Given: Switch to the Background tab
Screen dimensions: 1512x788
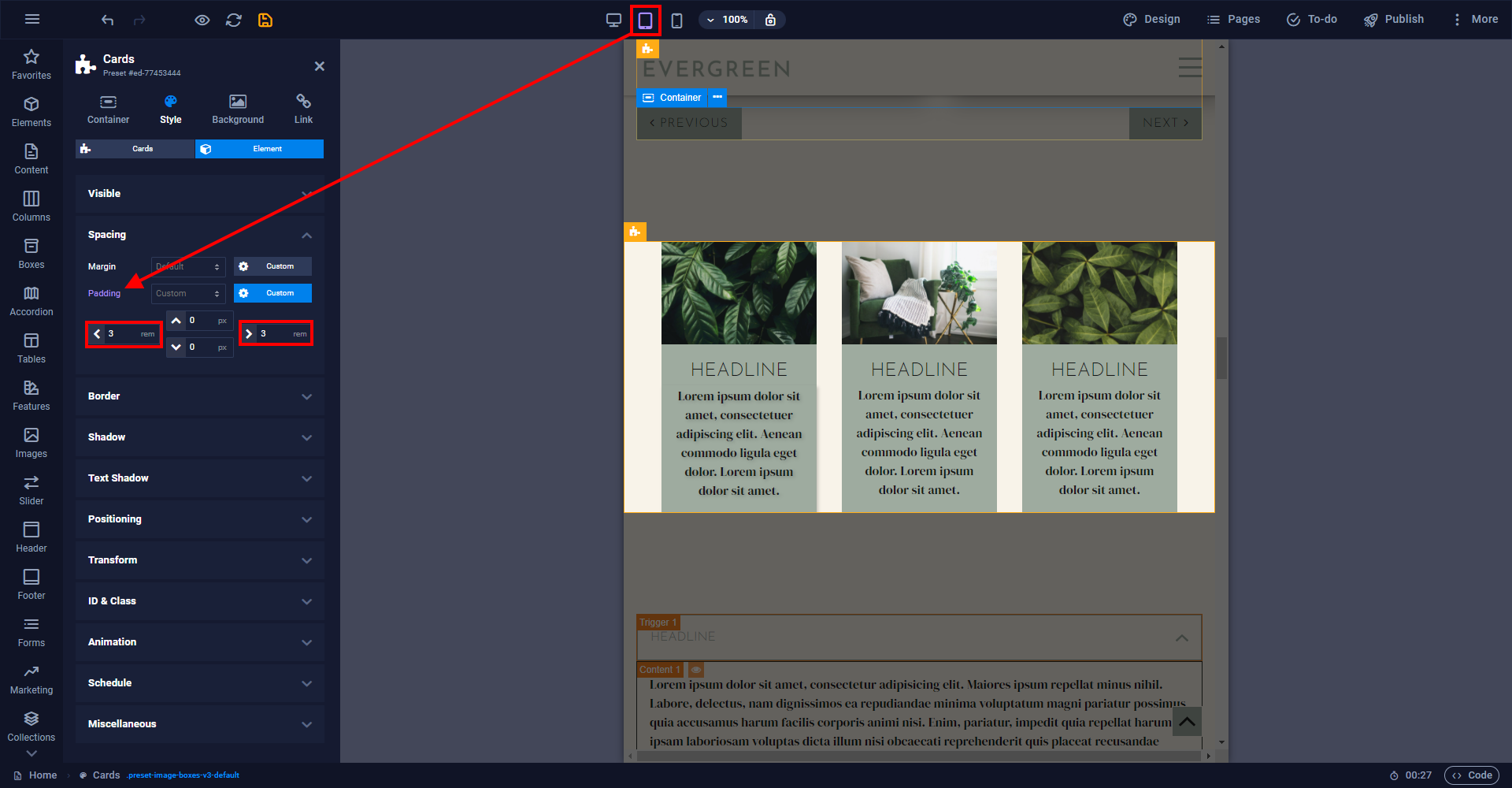Looking at the screenshot, I should [x=238, y=110].
